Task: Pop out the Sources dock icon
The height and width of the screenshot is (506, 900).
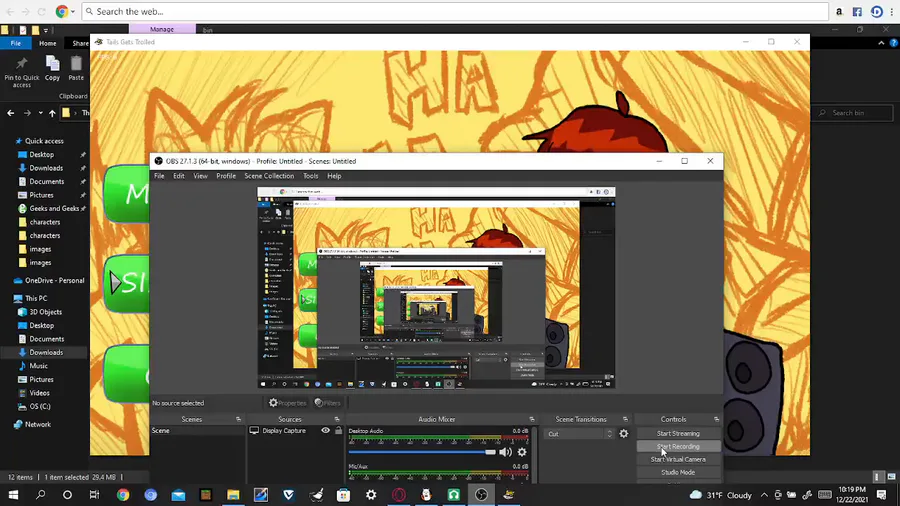Action: pos(337,419)
